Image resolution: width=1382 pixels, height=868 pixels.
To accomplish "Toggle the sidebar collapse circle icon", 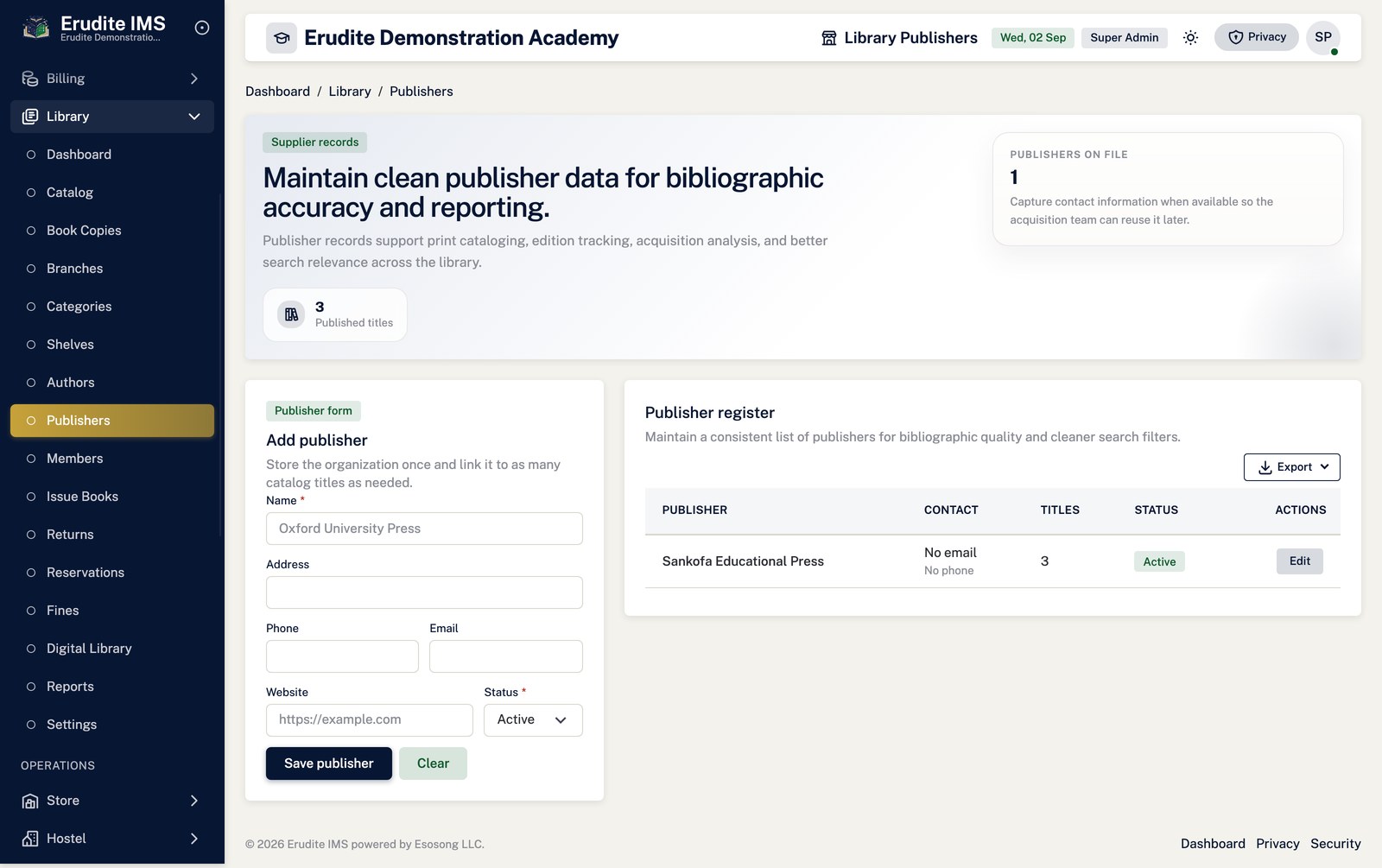I will (x=202, y=28).
